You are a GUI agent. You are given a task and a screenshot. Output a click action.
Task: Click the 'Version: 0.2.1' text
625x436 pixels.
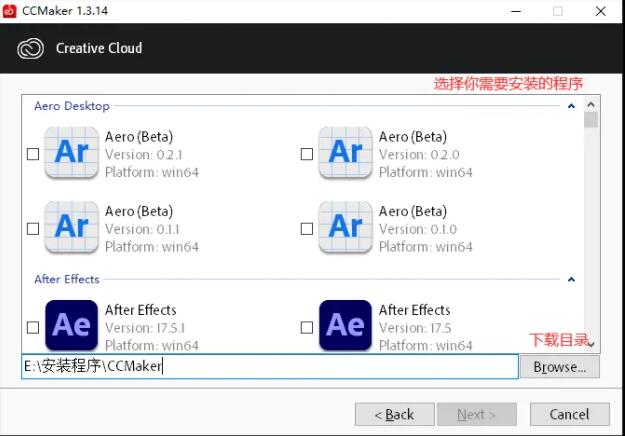[x=144, y=155]
